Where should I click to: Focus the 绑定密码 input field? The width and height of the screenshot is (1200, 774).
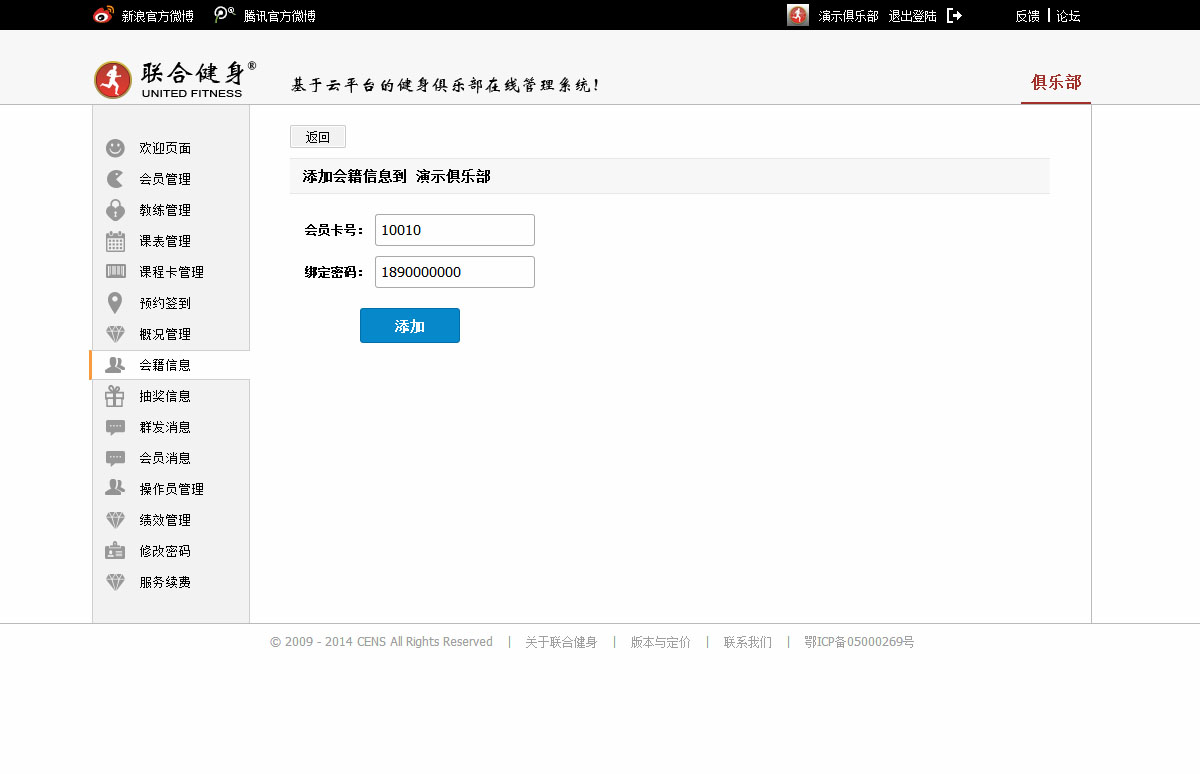tap(454, 272)
